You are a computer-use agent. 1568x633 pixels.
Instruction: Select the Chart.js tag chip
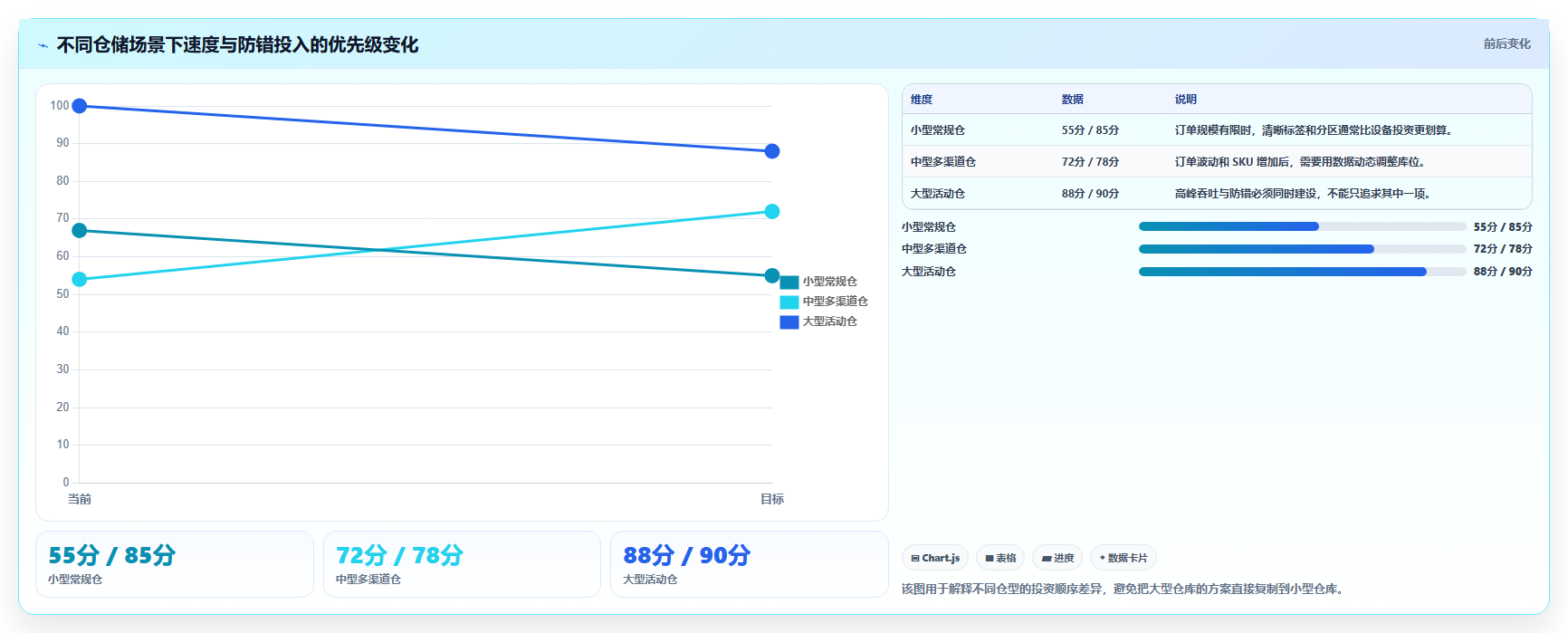tap(935, 558)
